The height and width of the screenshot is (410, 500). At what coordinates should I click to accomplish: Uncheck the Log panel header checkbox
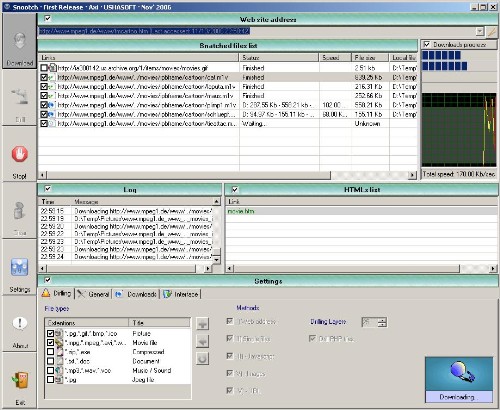[x=47, y=189]
